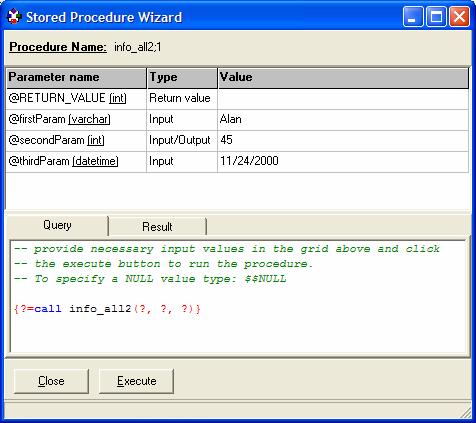Switch to the Result tab

157,227
